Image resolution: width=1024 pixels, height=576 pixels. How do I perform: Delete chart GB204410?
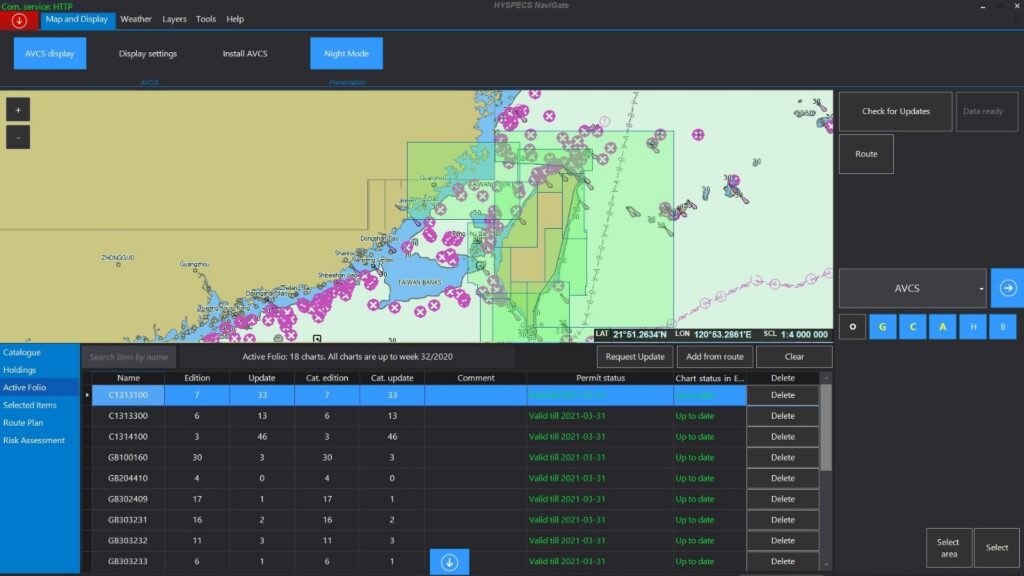(782, 479)
